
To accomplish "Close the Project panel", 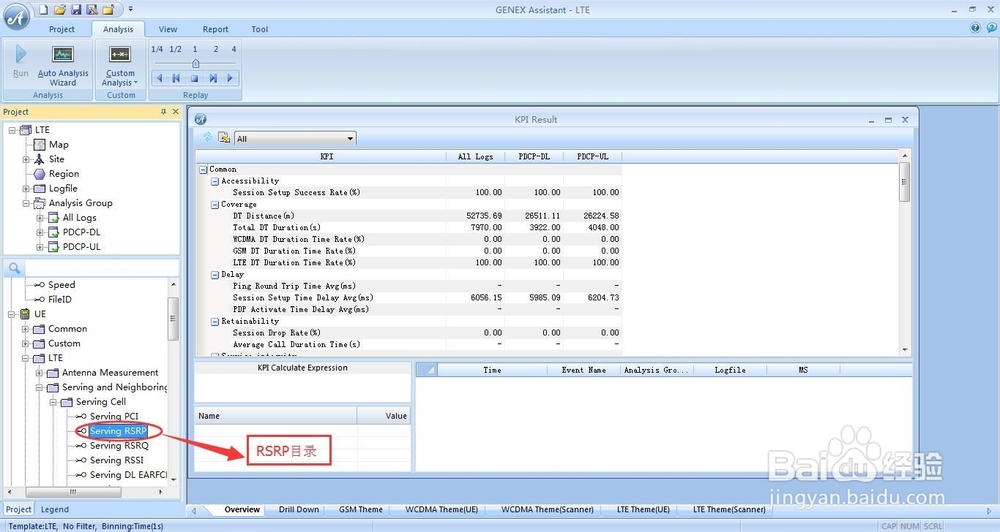I will pos(175,112).
